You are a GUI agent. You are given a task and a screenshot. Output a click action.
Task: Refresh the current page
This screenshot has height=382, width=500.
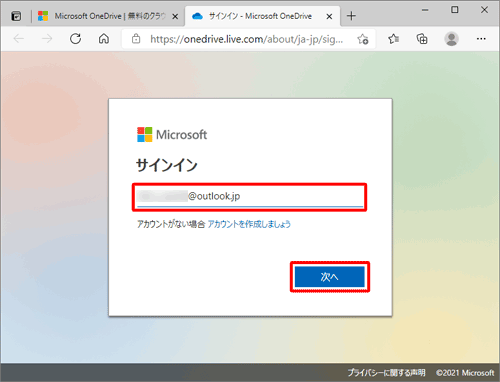[76, 39]
